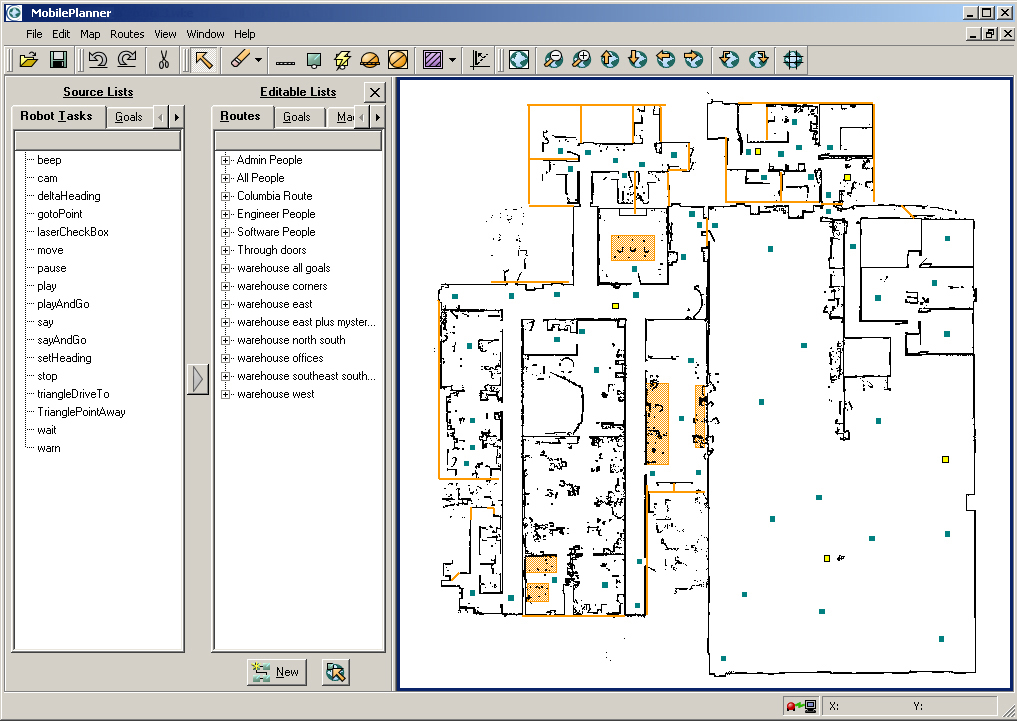Image resolution: width=1017 pixels, height=721 pixels.
Task: Select the warehouse north south route
Action: (291, 340)
